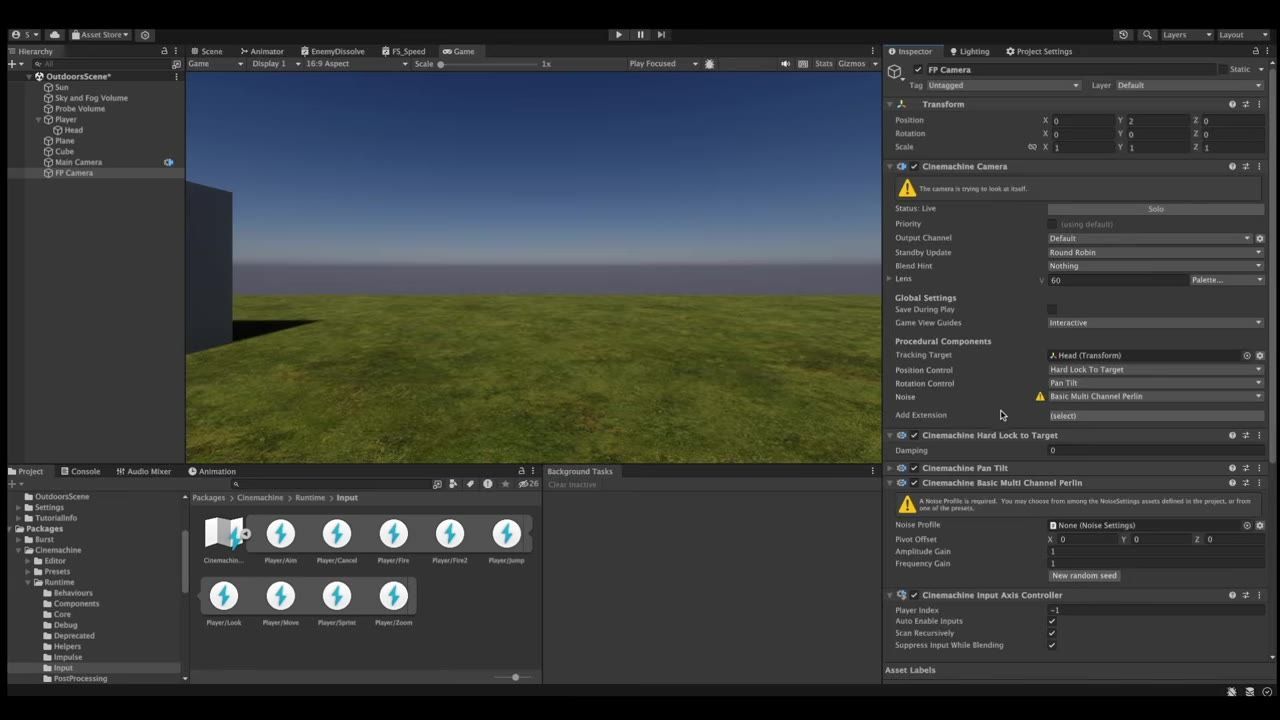Switch to the Lighting tab
The width and height of the screenshot is (1280, 720).
[x=969, y=51]
